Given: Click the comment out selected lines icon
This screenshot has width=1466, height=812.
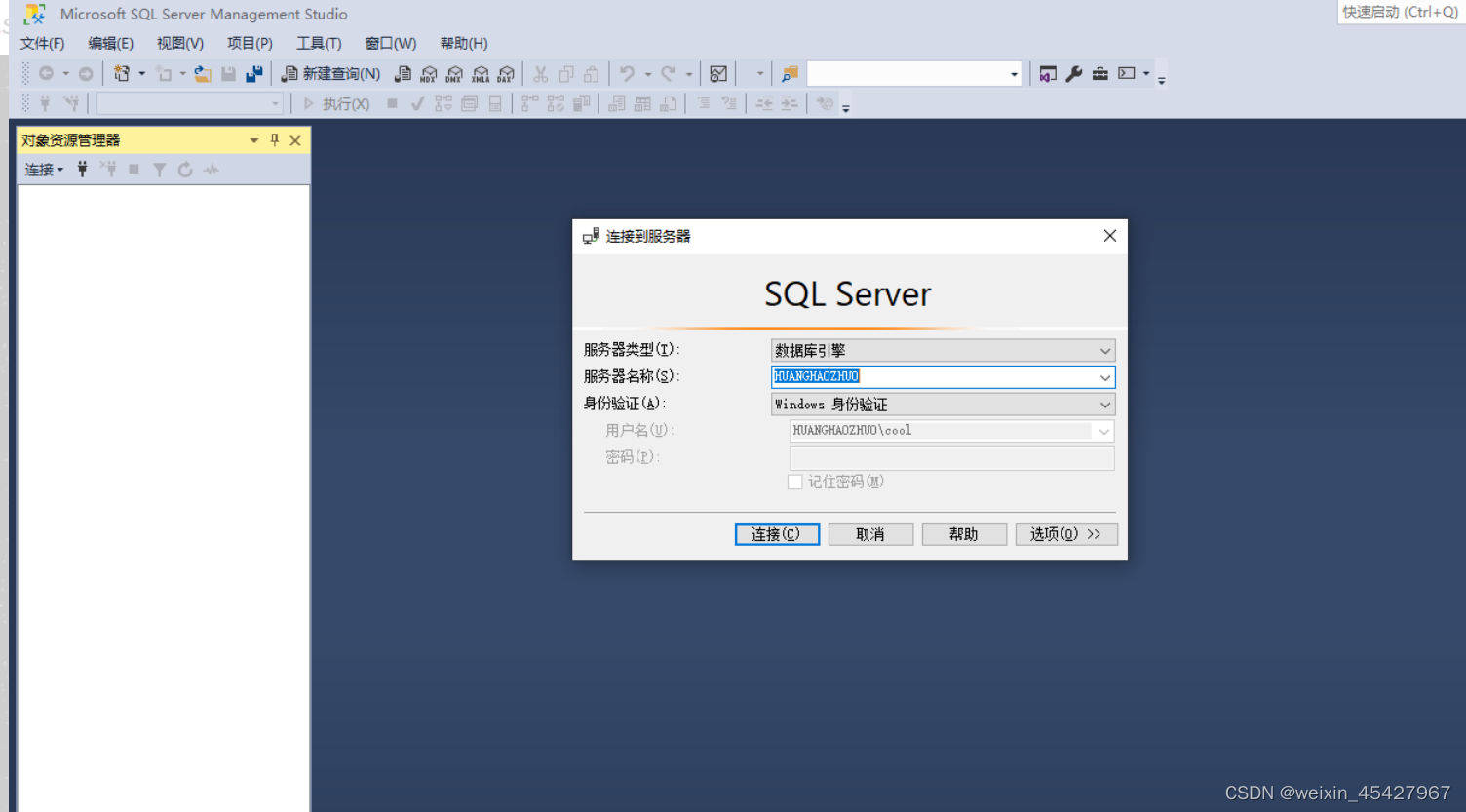Looking at the screenshot, I should point(704,103).
